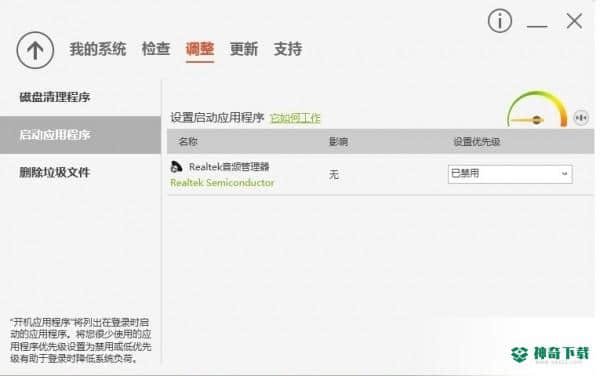The width and height of the screenshot is (600, 376).
Task: Select 启动应用程序 in the sidebar
Action: click(80, 135)
